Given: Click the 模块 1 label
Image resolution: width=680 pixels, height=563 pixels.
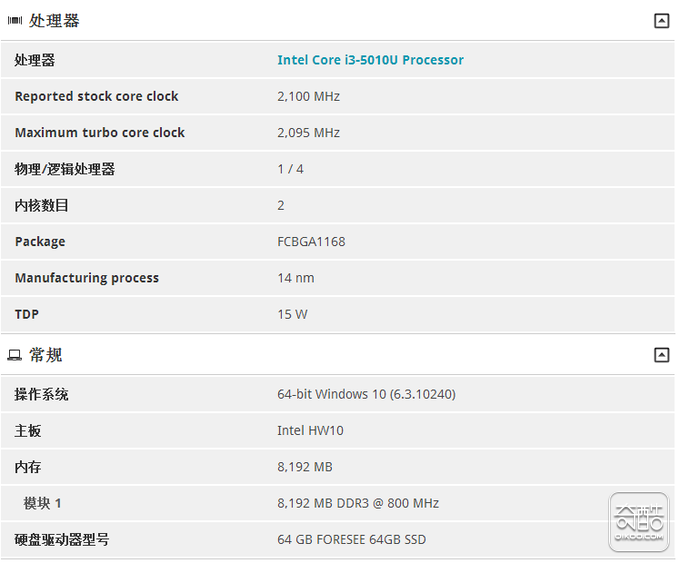Looking at the screenshot, I should point(42,504).
